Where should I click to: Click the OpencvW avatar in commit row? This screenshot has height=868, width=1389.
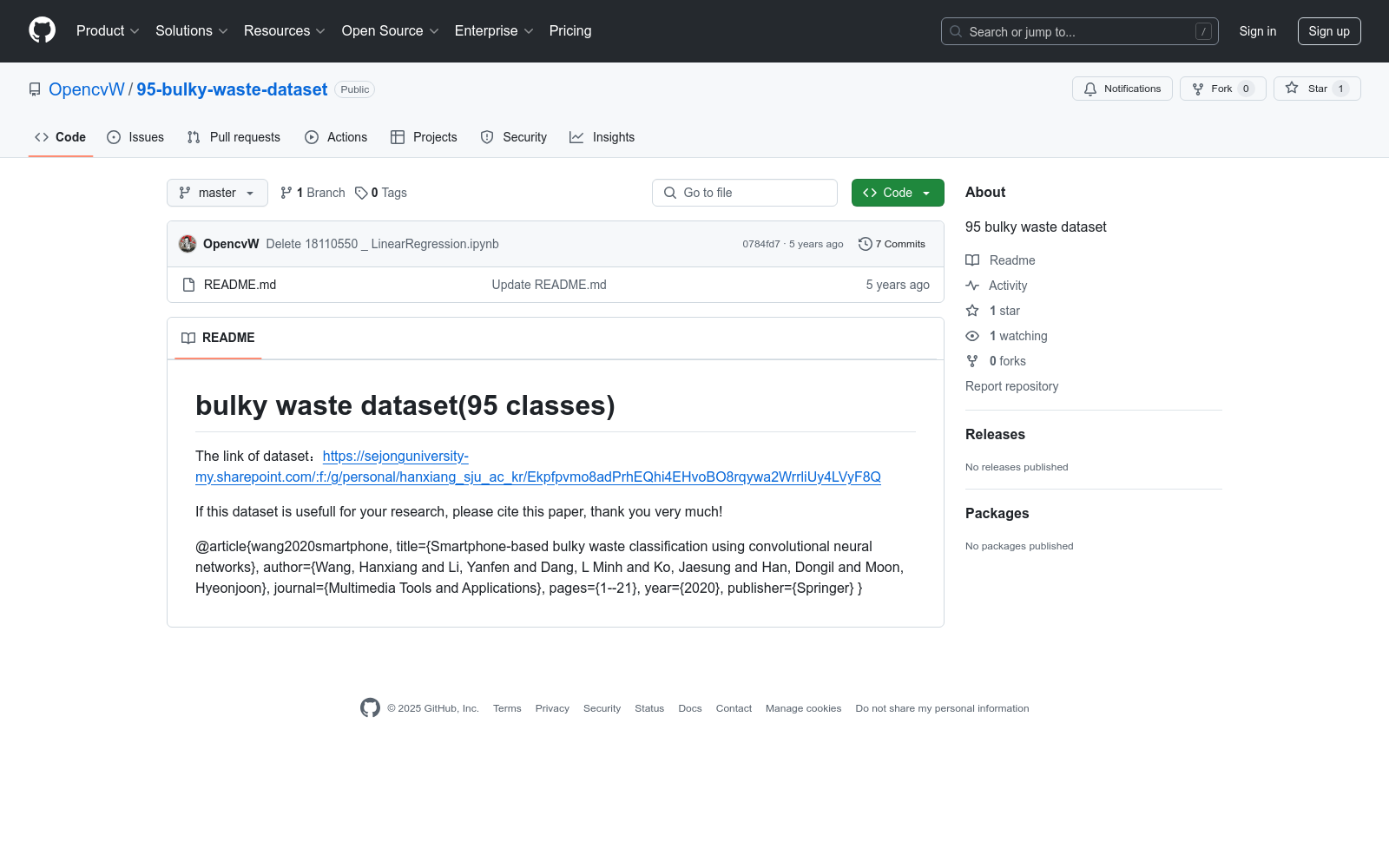(188, 244)
